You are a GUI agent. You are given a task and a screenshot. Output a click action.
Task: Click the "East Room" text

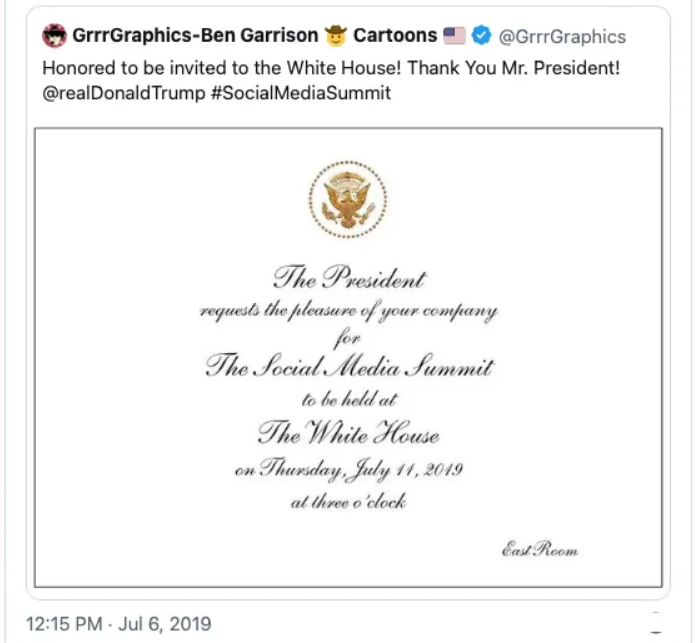(x=540, y=549)
